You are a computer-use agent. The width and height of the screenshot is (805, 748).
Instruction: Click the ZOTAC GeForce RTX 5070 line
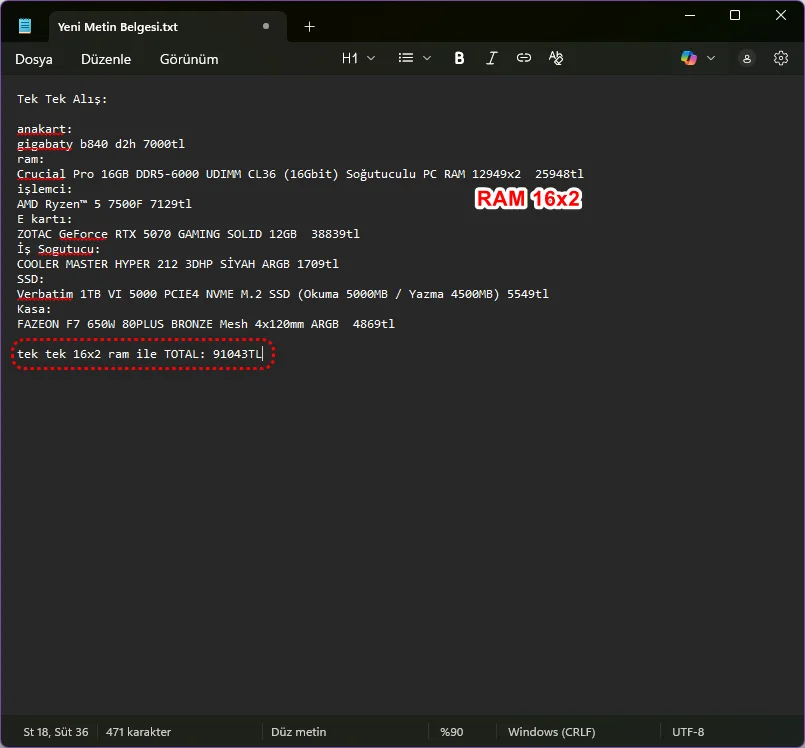188,234
